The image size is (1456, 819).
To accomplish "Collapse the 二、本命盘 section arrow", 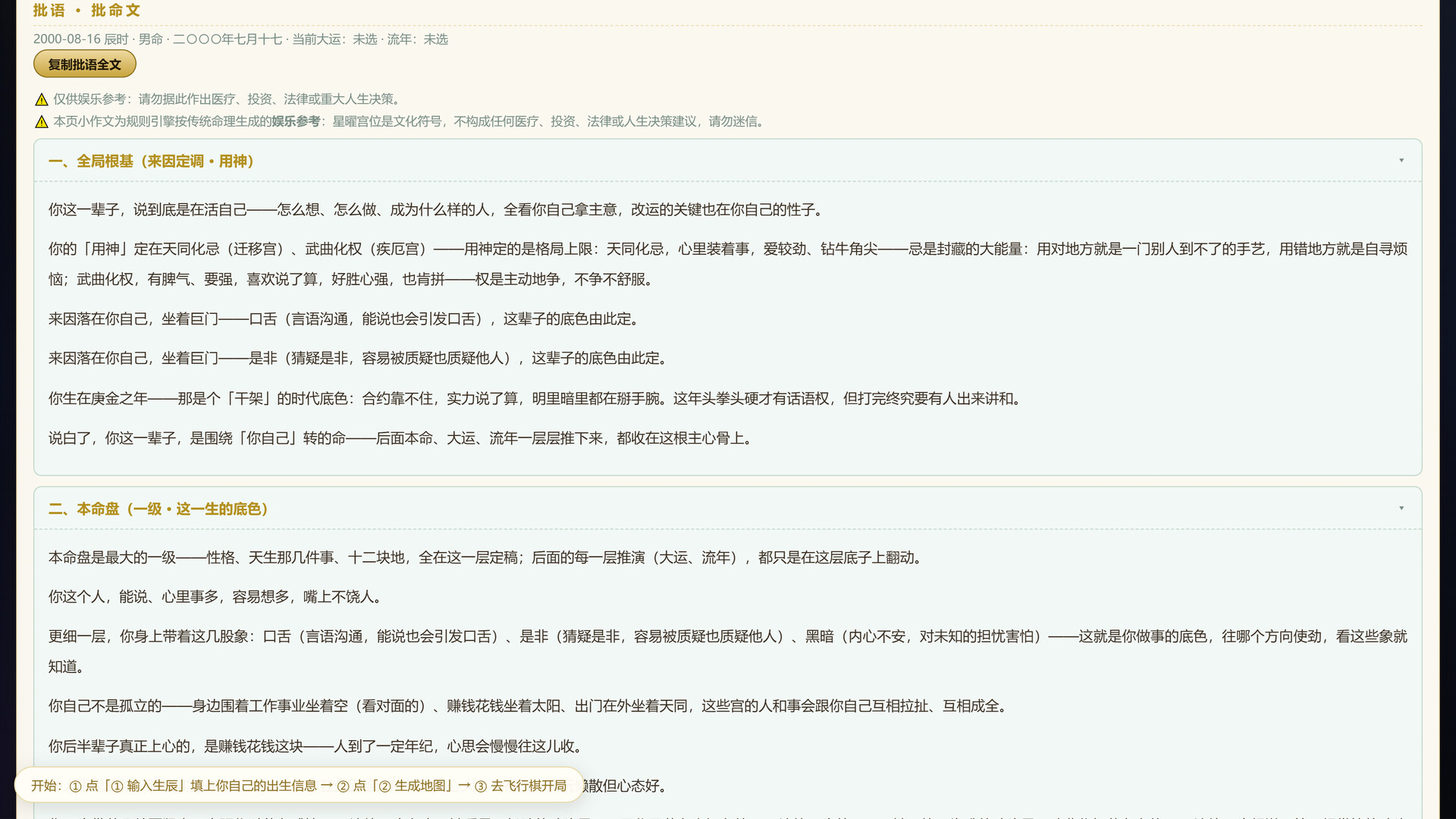I will click(x=1401, y=508).
